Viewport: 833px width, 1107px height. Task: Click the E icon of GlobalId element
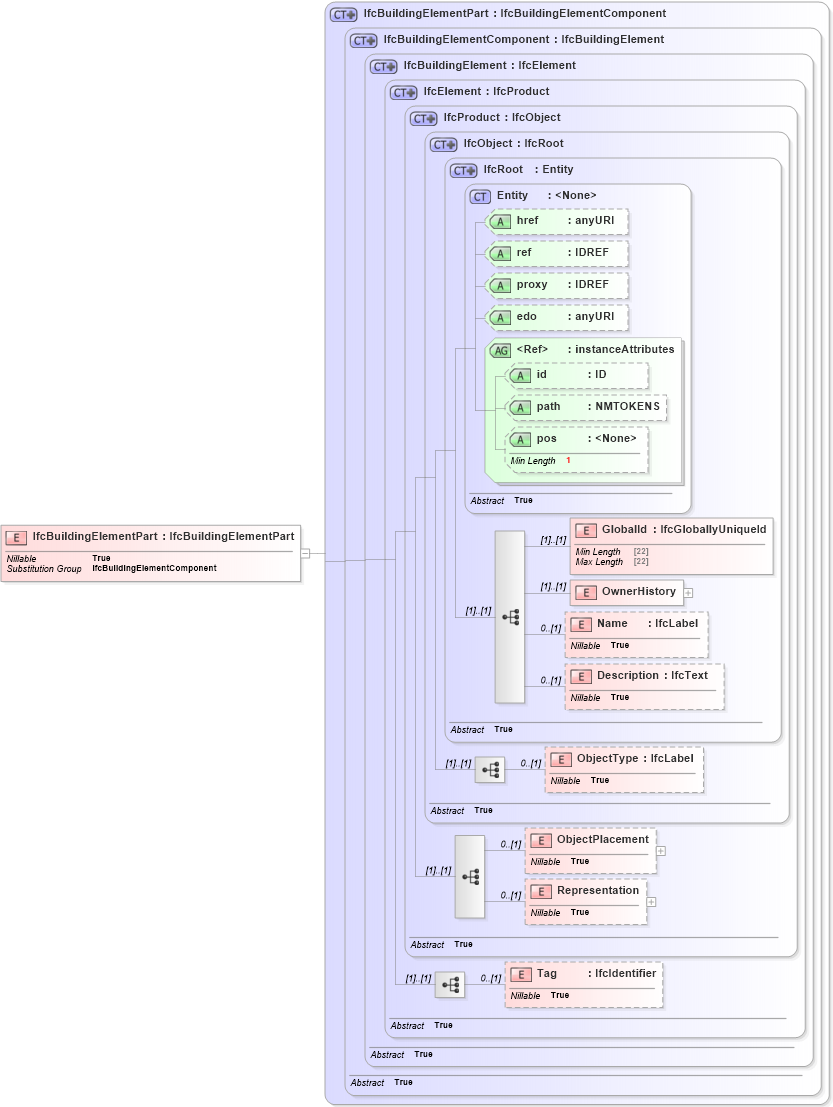pos(584,529)
